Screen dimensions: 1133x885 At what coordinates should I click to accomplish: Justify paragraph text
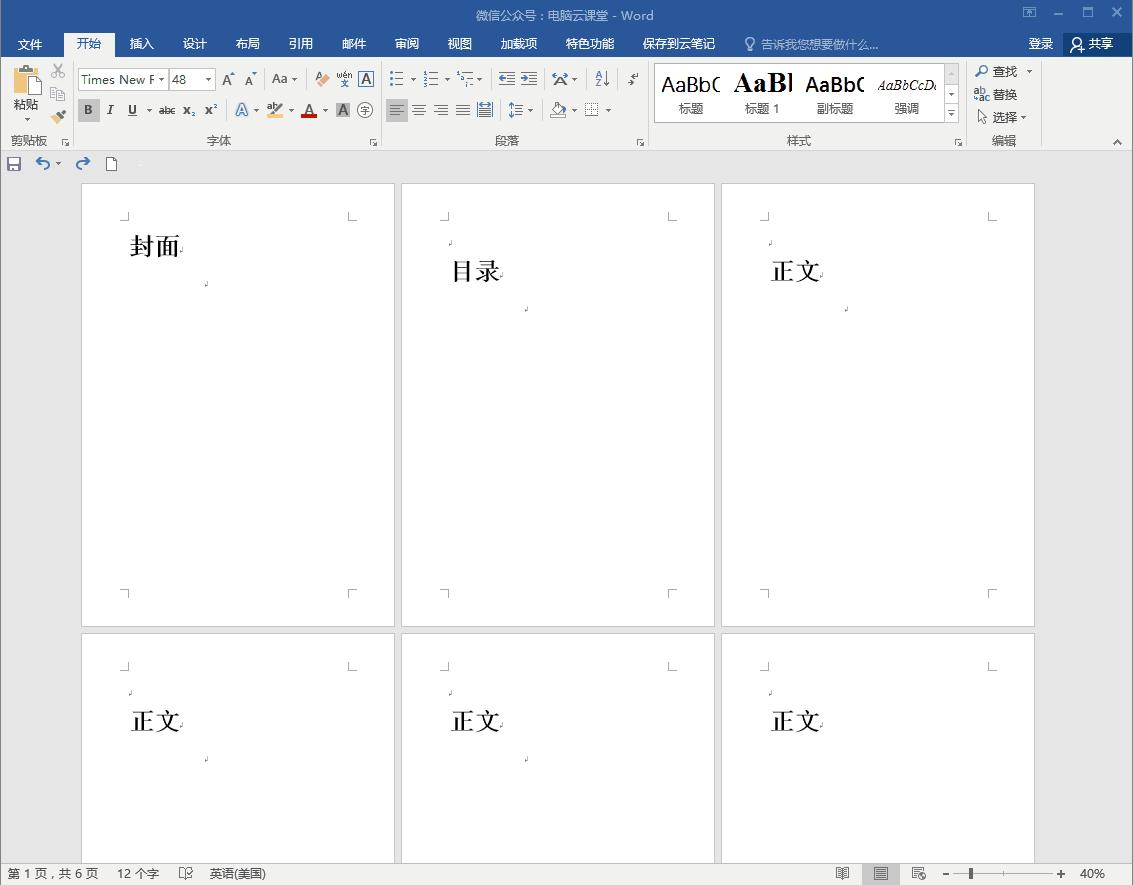click(x=463, y=110)
